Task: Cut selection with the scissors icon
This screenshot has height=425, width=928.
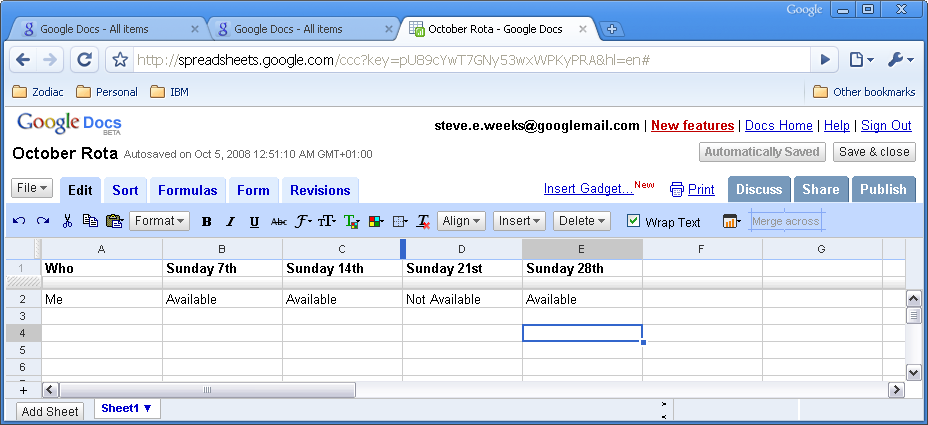Action: tap(67, 221)
